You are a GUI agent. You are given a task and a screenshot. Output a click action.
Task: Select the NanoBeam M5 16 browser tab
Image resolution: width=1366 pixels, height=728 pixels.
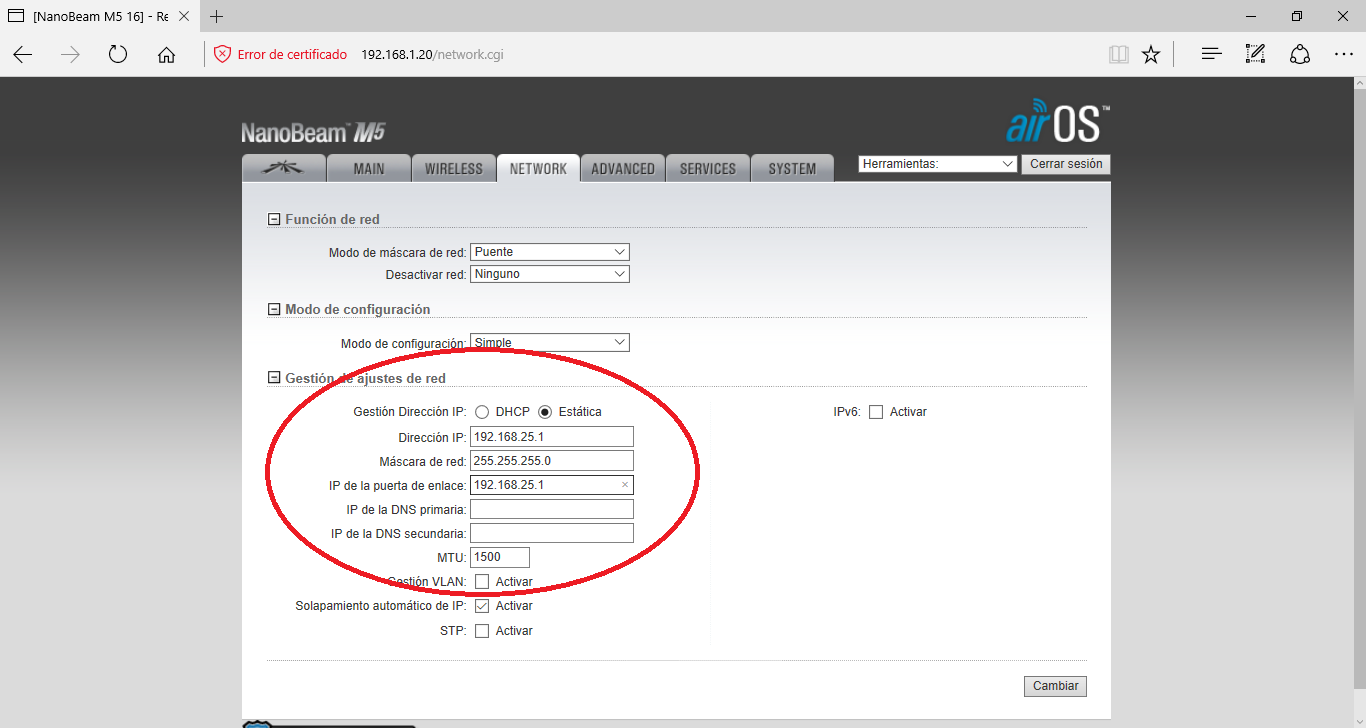point(100,16)
